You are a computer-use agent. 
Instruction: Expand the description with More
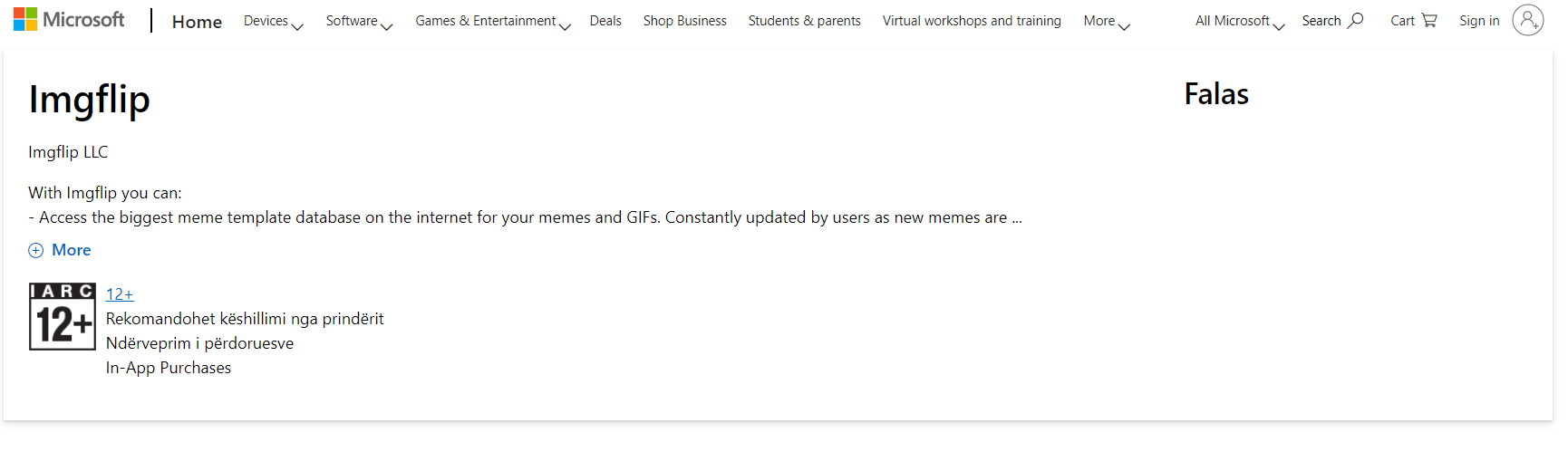[71, 250]
